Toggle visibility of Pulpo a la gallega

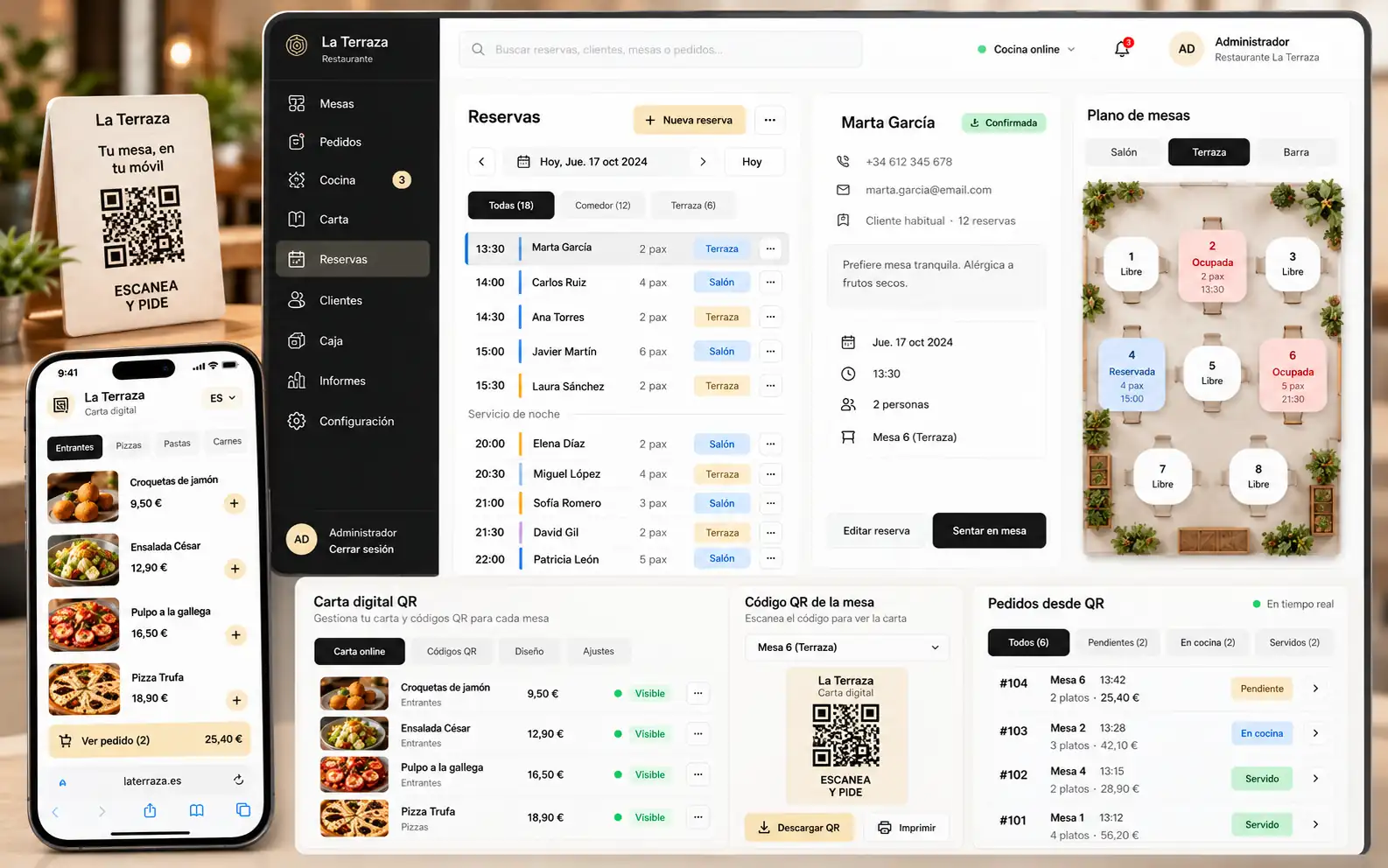coord(641,774)
